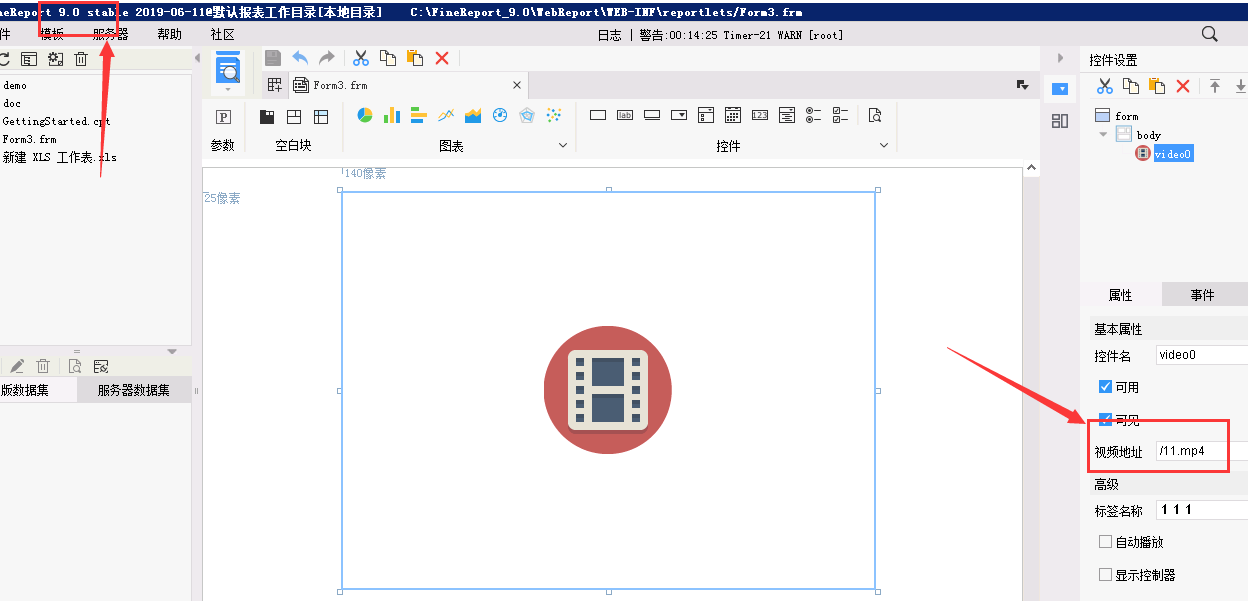Click the preview template icon

[228, 67]
